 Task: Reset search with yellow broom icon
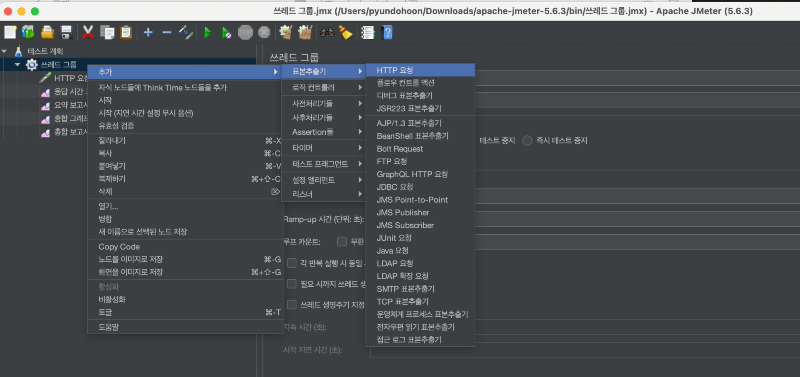point(346,33)
